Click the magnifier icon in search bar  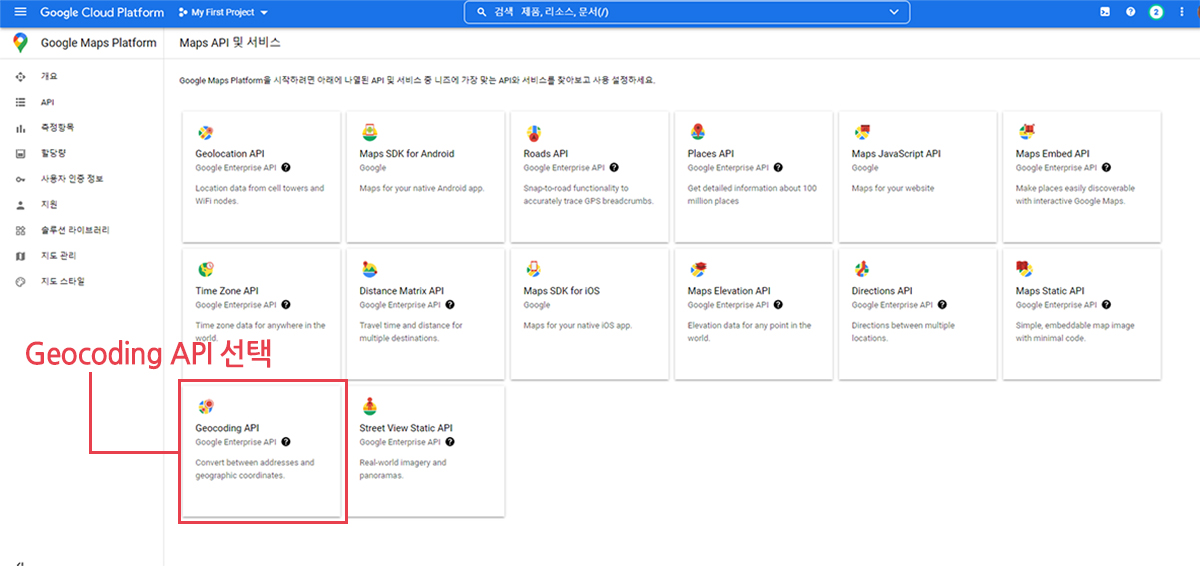(x=481, y=12)
